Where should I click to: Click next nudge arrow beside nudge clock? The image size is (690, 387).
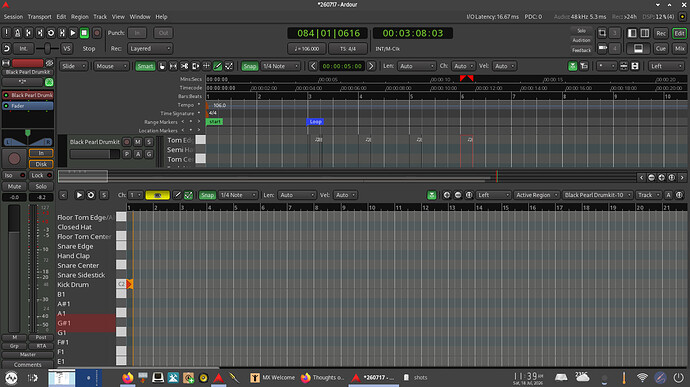[371, 66]
